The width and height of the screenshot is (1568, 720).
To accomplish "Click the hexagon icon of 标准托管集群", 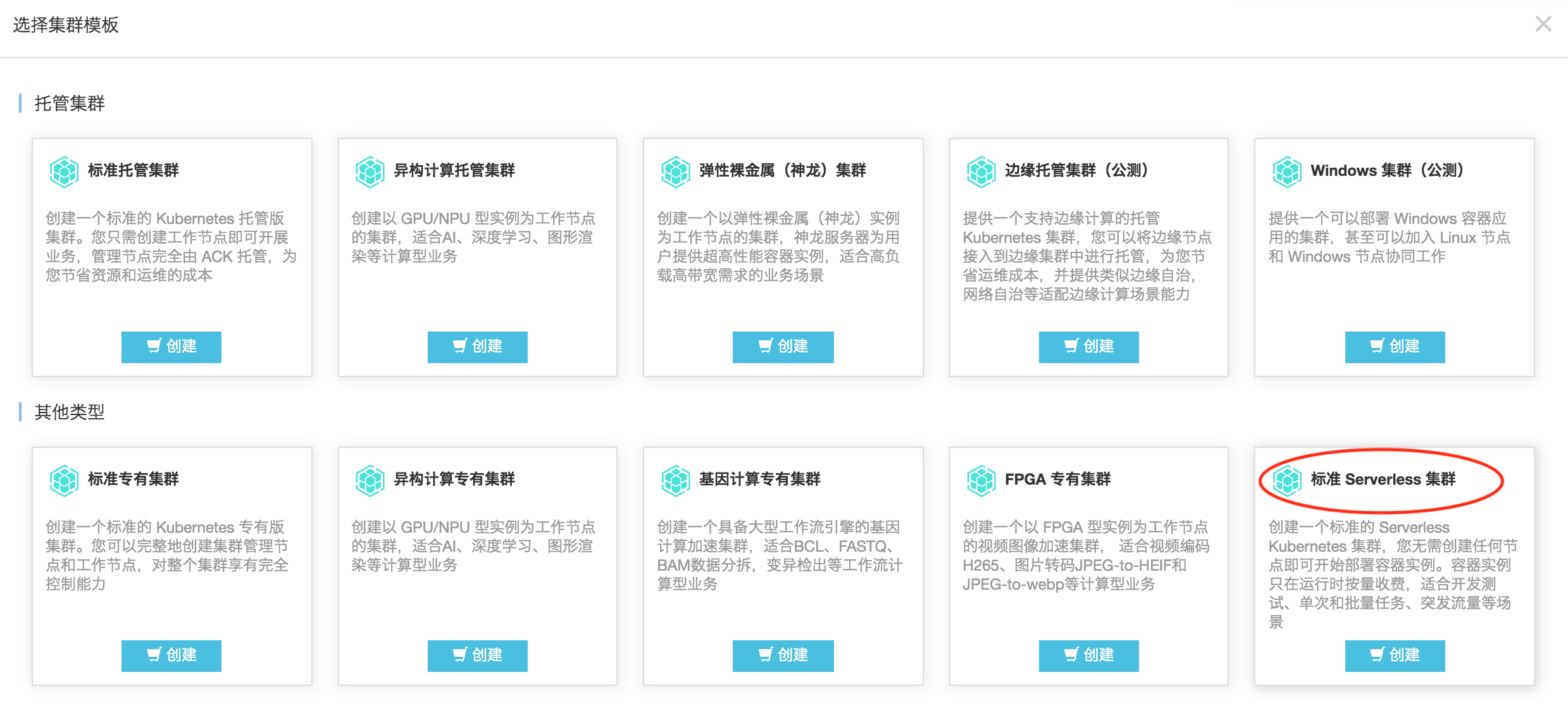I will point(64,171).
